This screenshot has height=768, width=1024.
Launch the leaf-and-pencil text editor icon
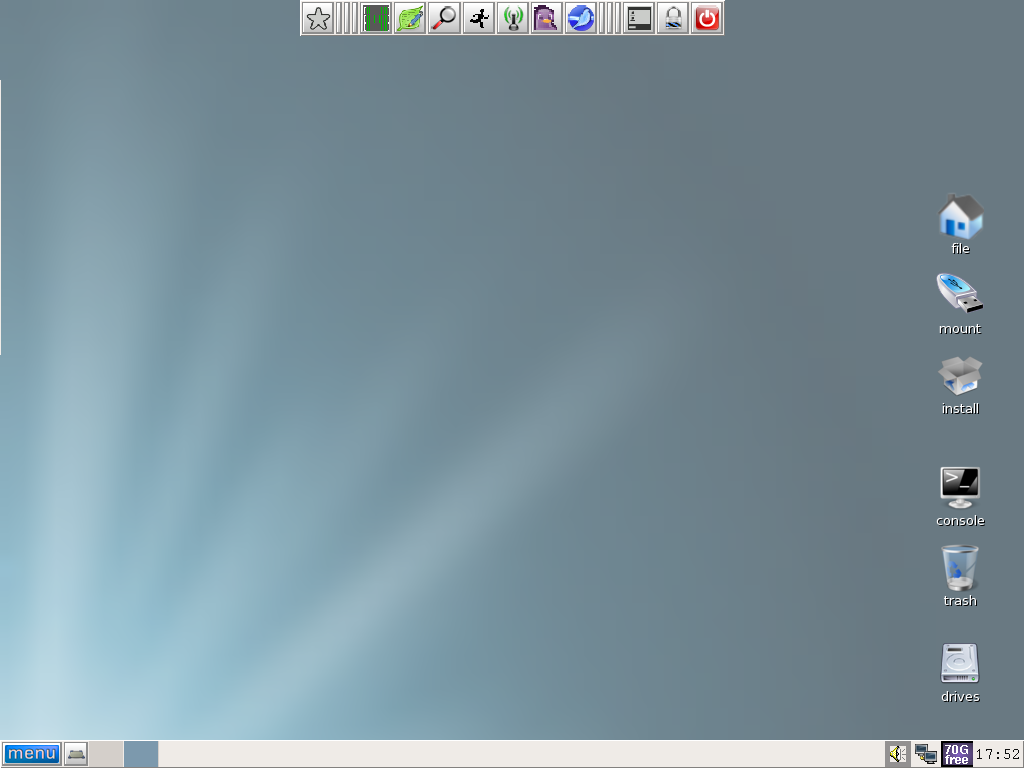409,18
